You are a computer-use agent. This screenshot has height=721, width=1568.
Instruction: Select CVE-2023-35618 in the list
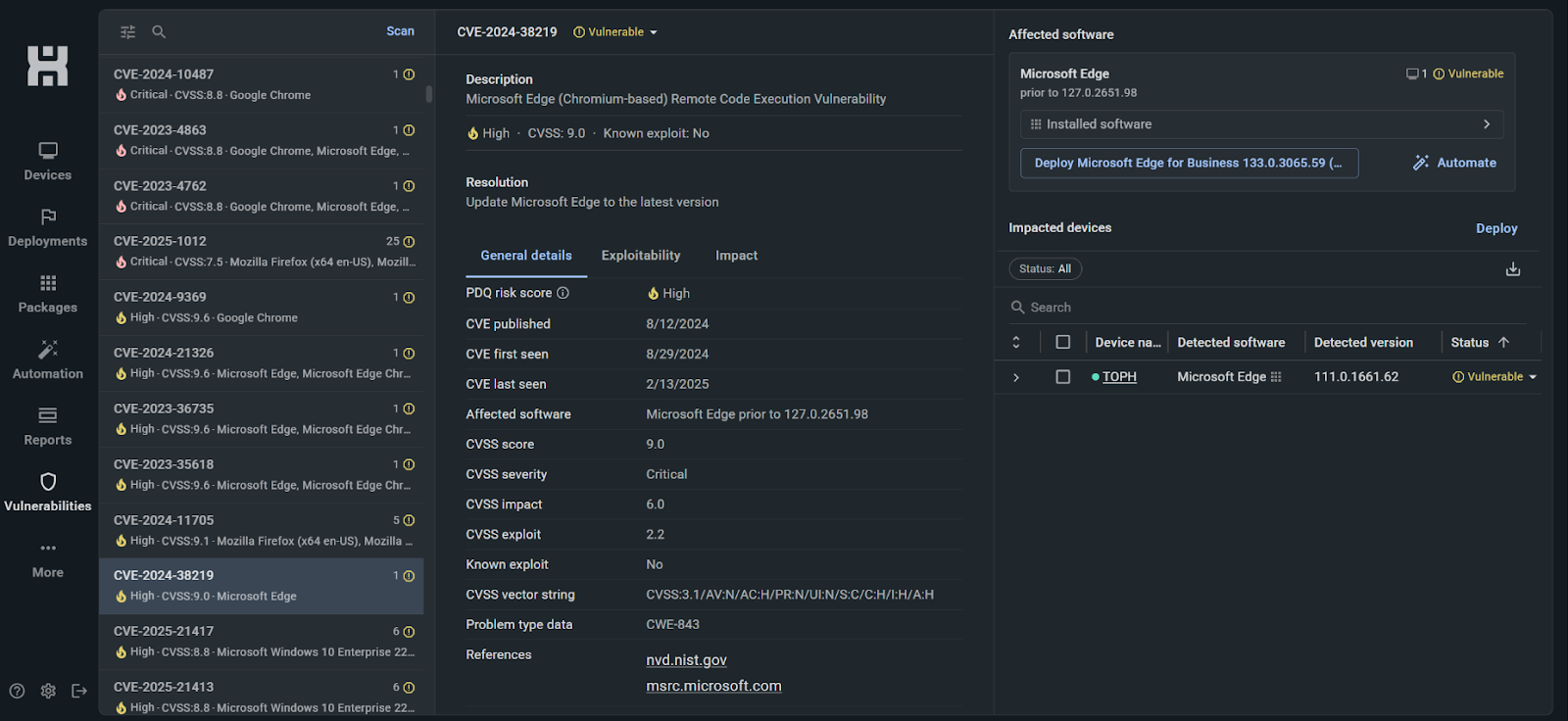pos(262,474)
